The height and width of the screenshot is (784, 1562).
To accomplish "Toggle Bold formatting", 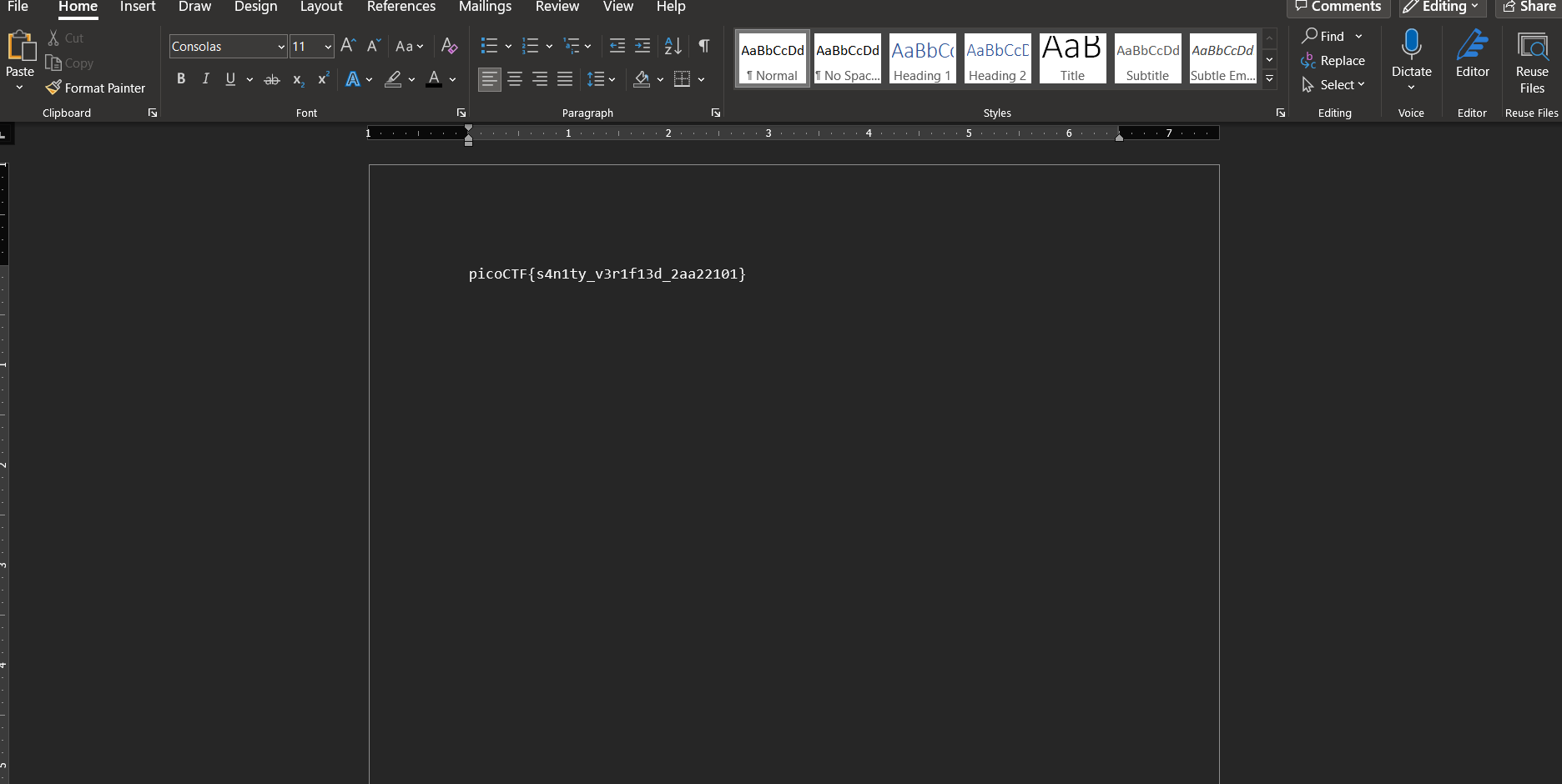I will pyautogui.click(x=181, y=79).
